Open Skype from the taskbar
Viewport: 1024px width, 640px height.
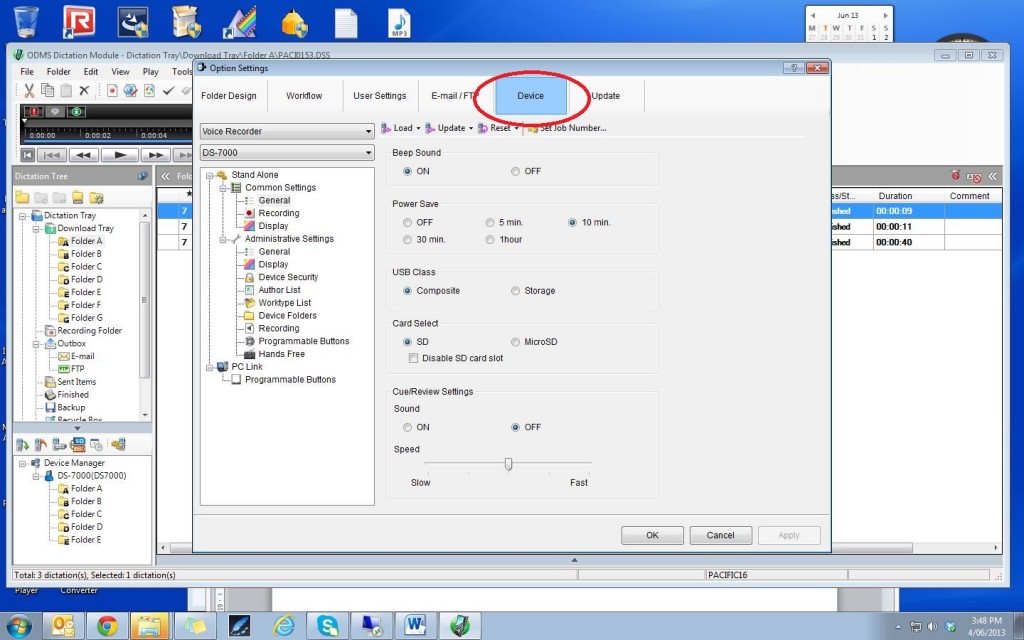pos(327,626)
